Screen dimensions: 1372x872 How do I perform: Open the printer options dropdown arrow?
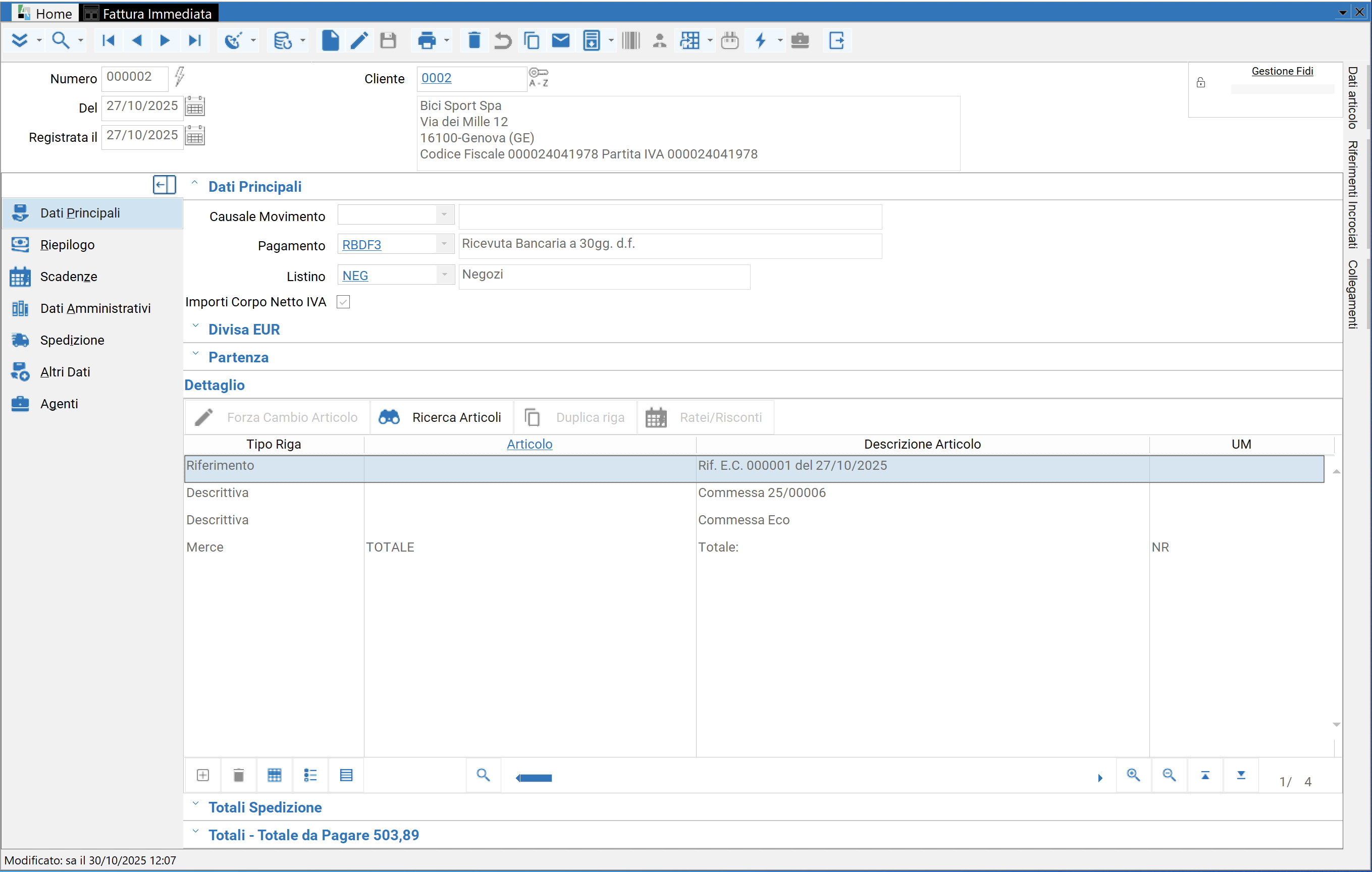click(446, 40)
